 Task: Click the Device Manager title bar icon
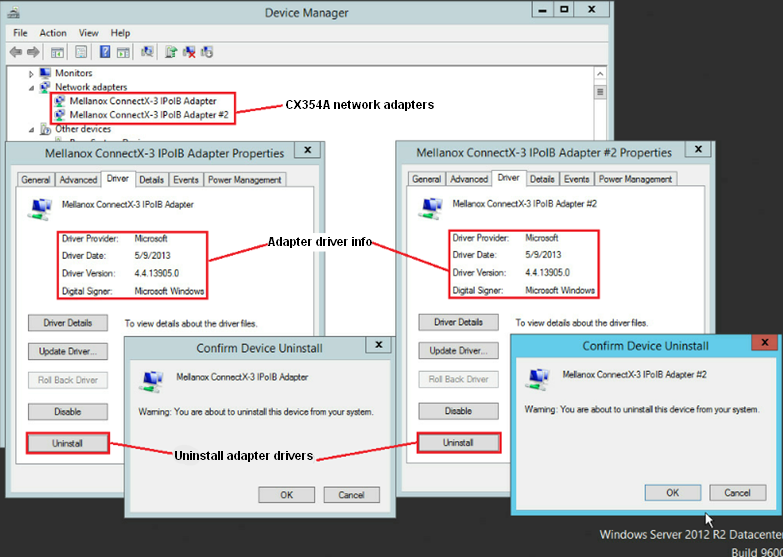[13, 12]
